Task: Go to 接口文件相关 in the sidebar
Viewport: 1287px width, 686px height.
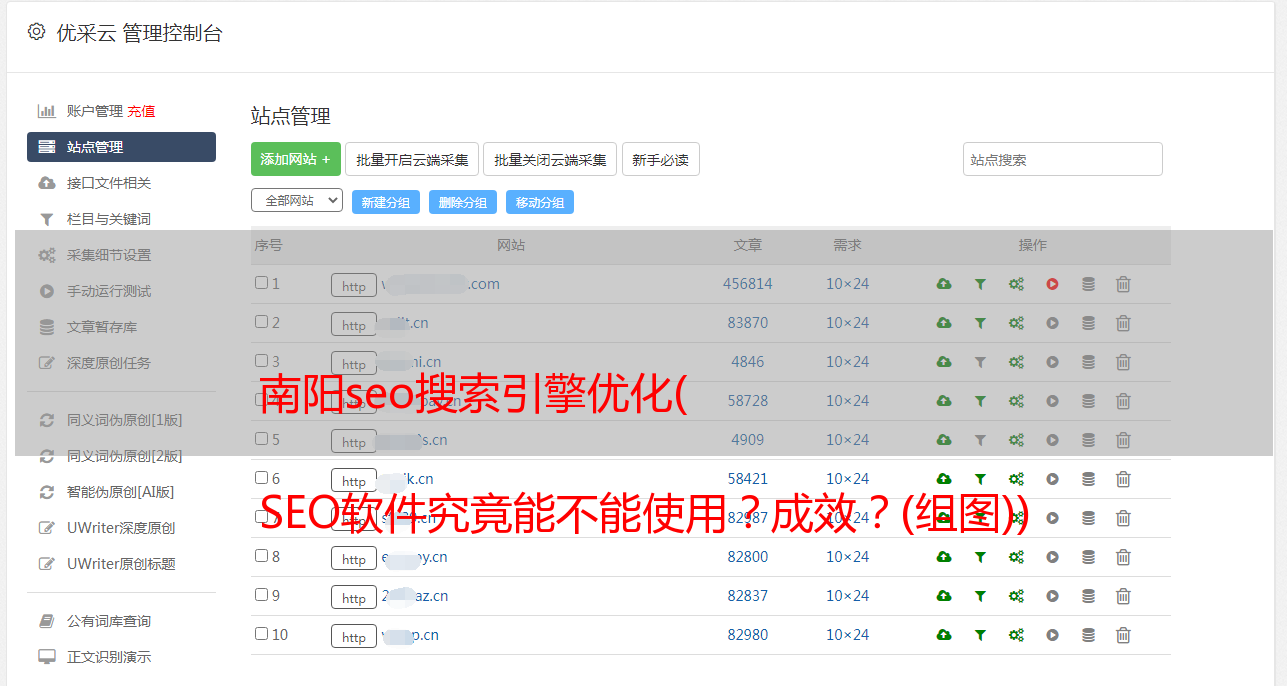Action: (109, 183)
